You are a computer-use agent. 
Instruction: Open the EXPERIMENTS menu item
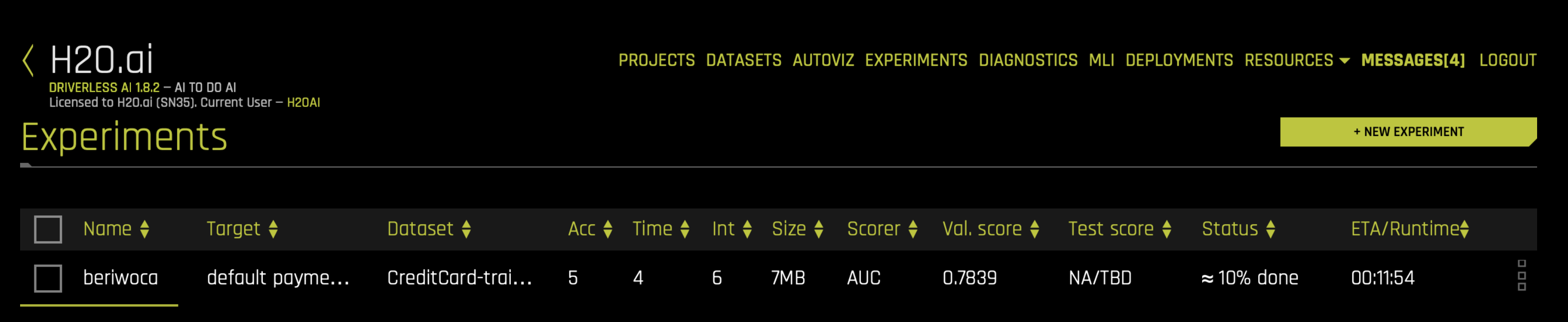[x=915, y=60]
